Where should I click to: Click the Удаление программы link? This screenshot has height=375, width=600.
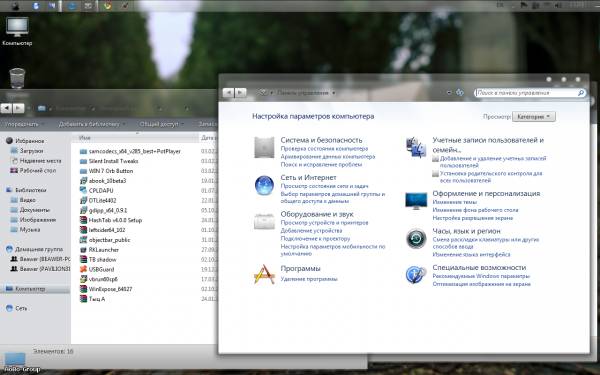[x=309, y=279]
